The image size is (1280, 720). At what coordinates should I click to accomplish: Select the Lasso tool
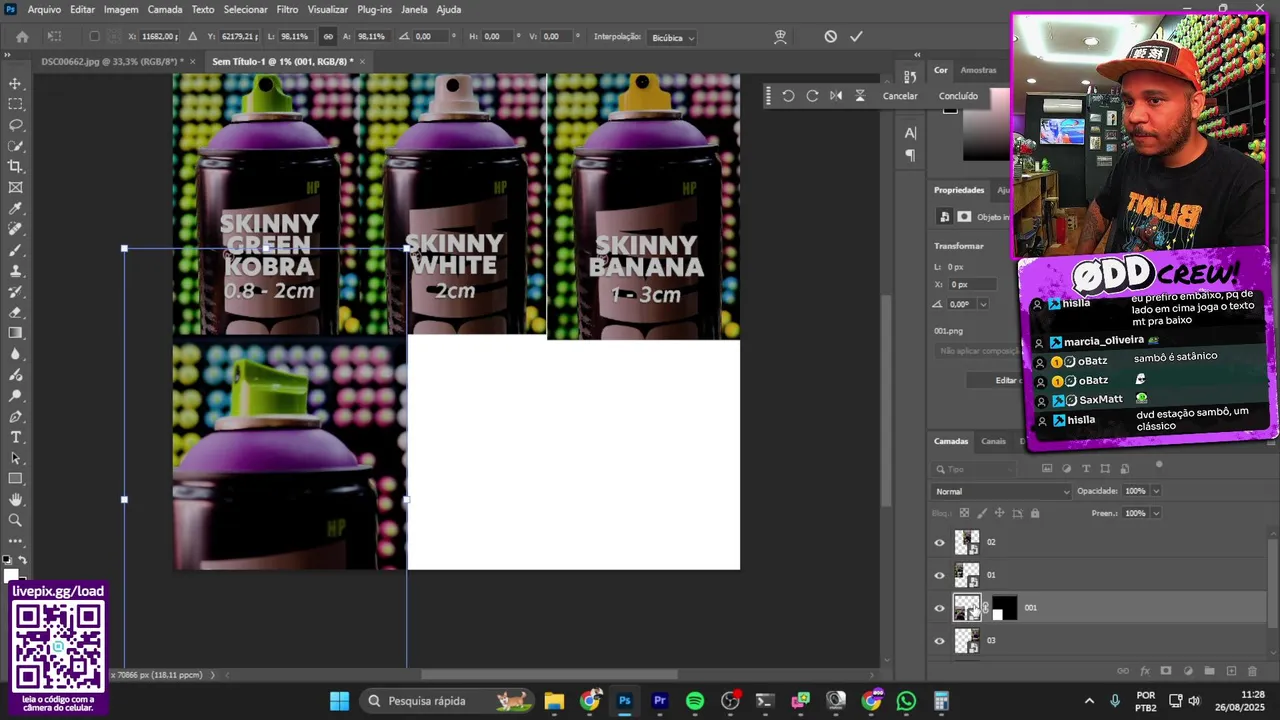pyautogui.click(x=15, y=125)
